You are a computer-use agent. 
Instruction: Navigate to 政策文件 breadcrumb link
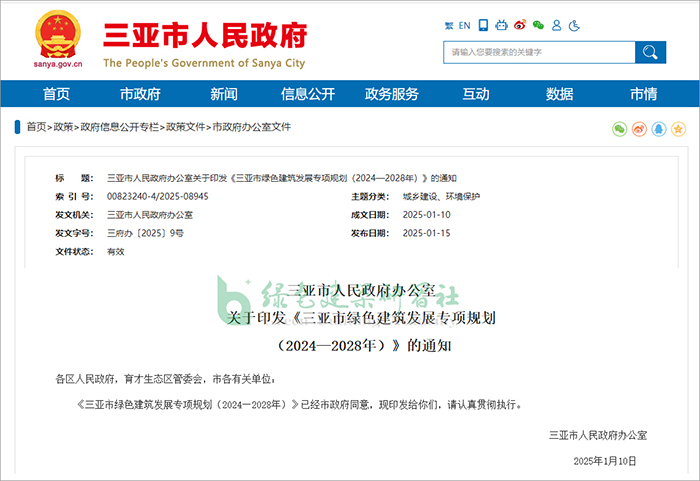point(185,128)
